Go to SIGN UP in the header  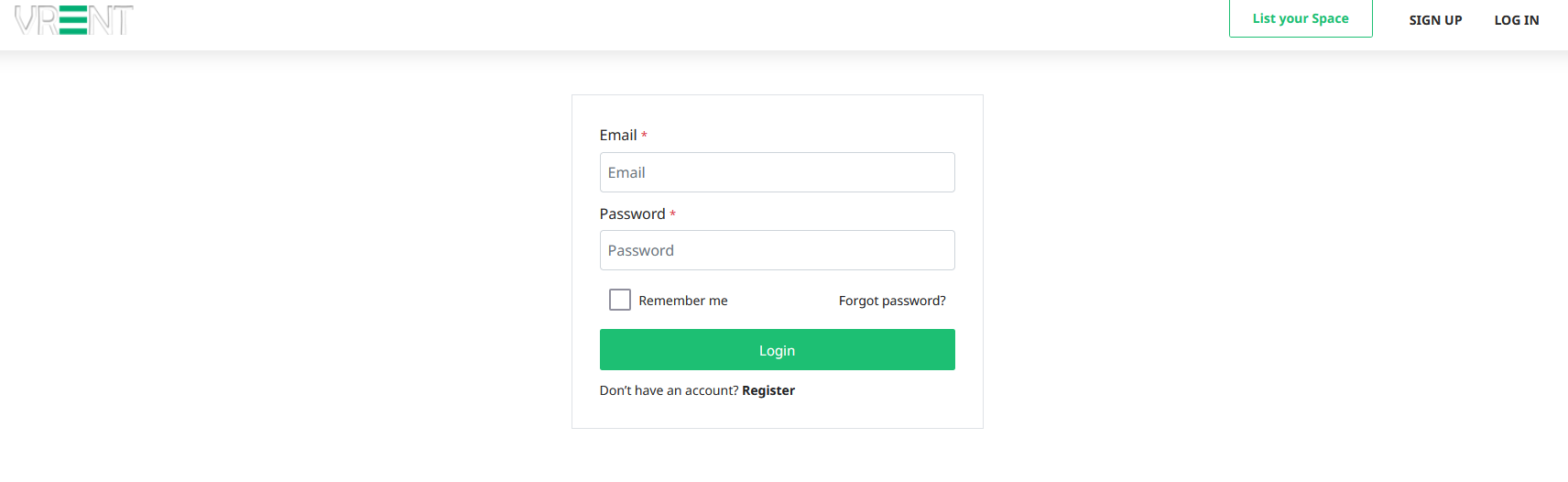pyautogui.click(x=1435, y=20)
